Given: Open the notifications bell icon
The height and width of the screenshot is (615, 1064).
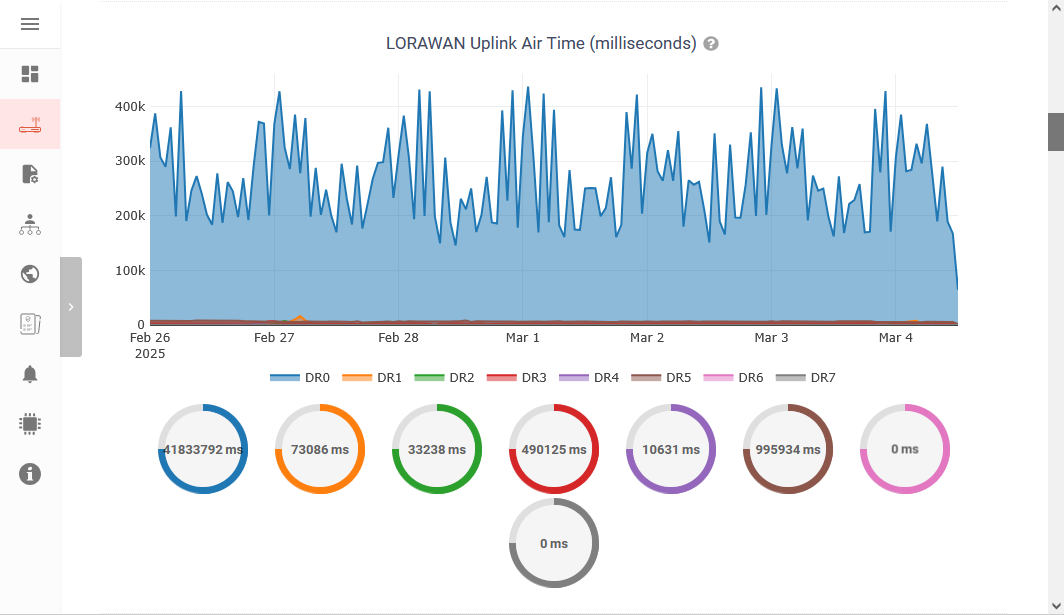Looking at the screenshot, I should point(30,374).
